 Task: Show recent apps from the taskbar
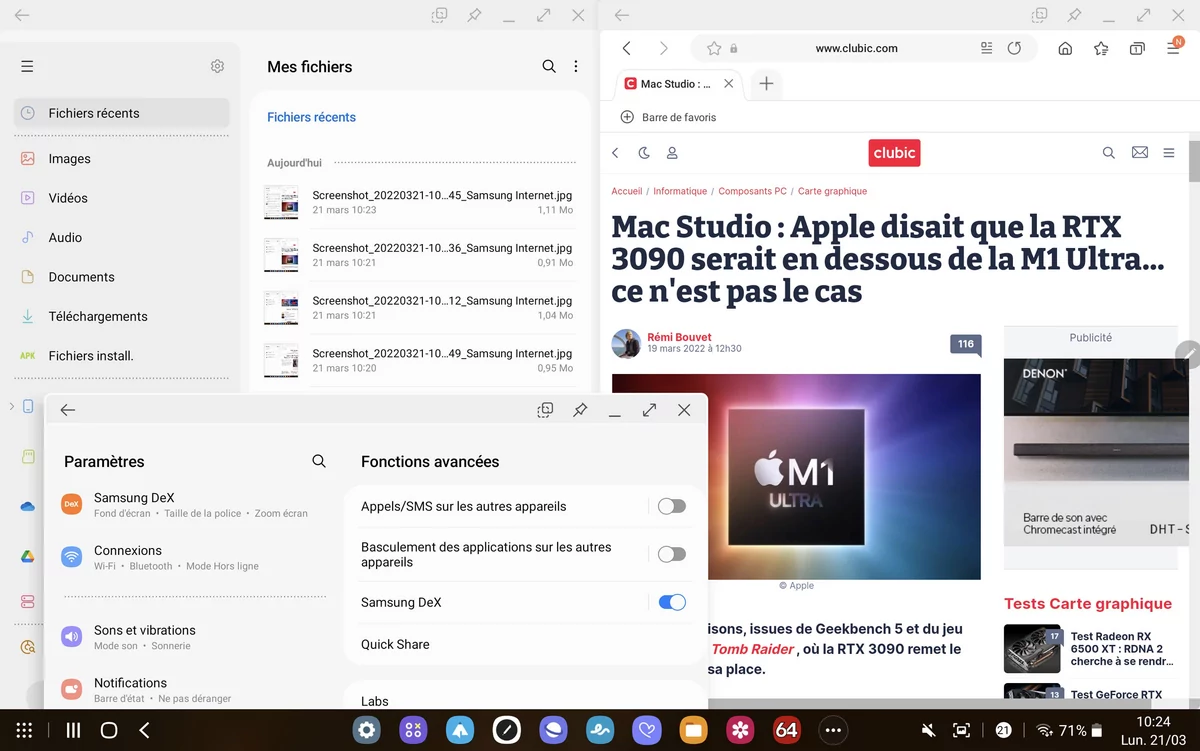73,730
